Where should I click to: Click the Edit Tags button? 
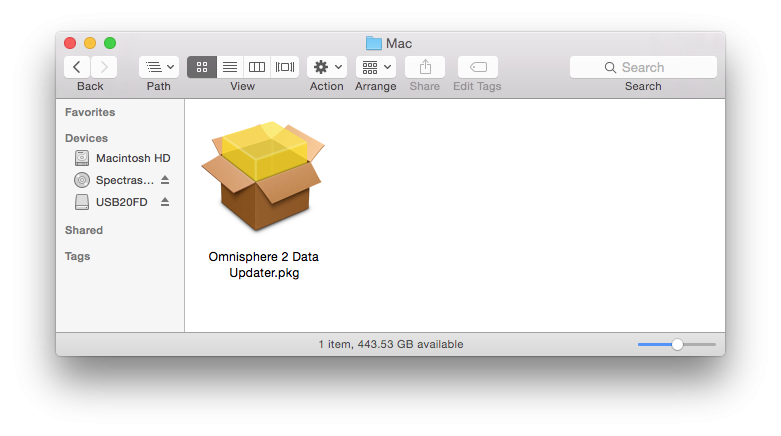click(478, 67)
